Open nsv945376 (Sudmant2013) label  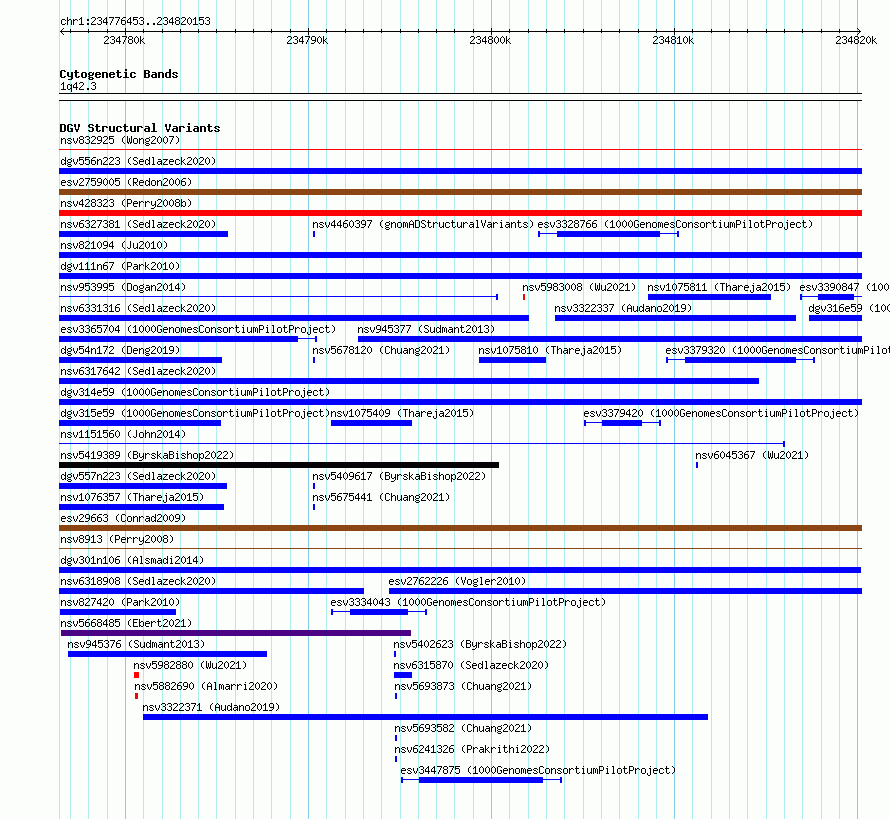coord(136,644)
